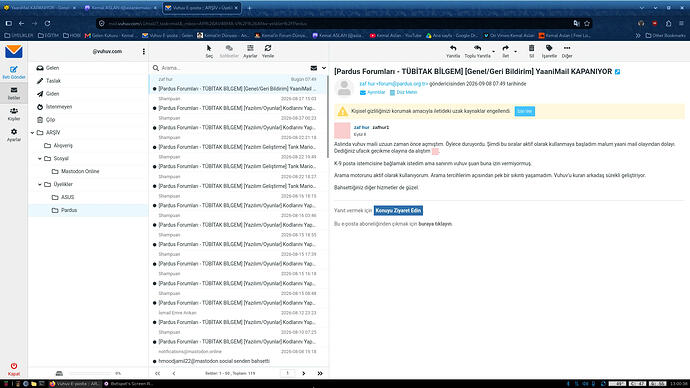Switch to plain text via Düz Metin

pyautogui.click(x=403, y=92)
